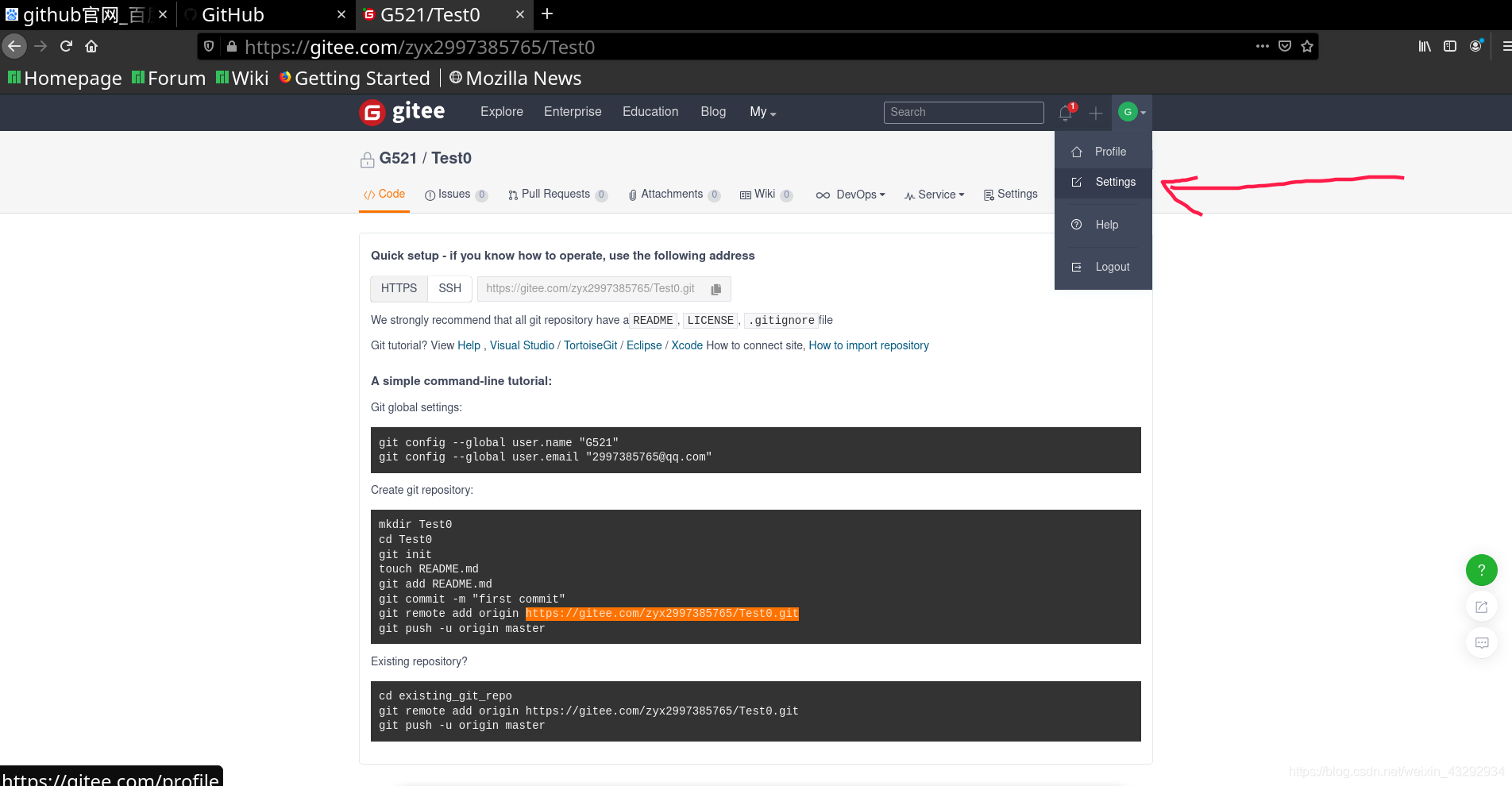
Task: Click the G521 owner link in title
Action: (x=398, y=158)
